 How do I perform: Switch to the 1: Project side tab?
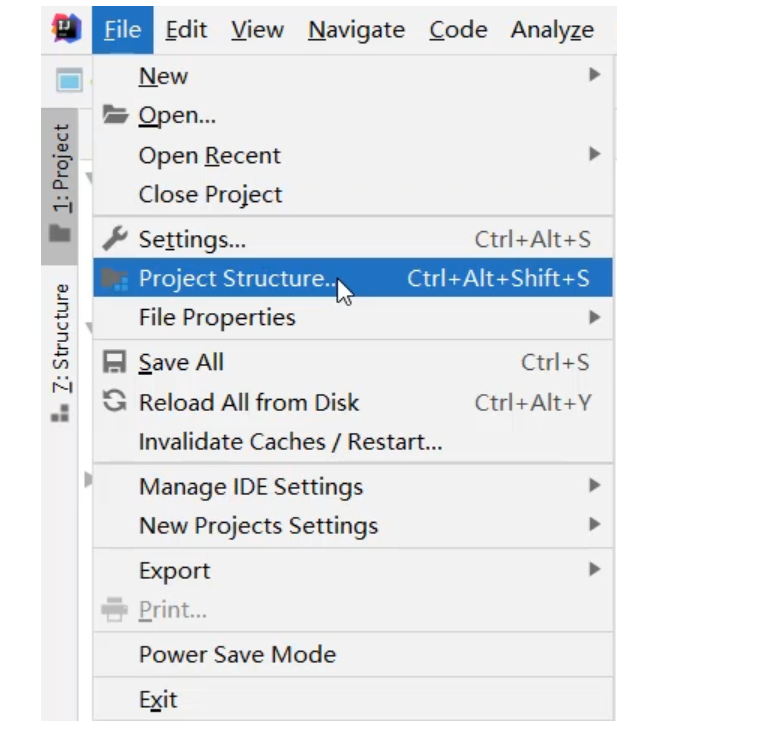point(61,170)
